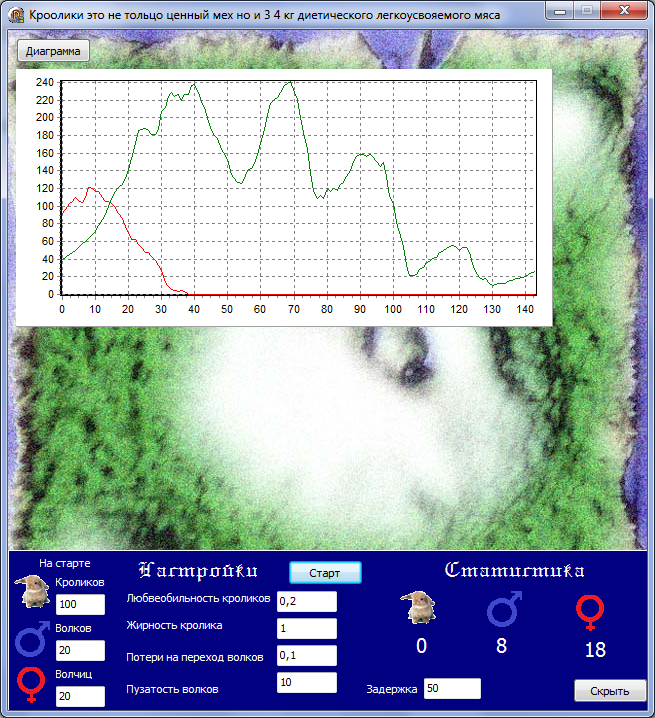Click the Статистика heading
The image size is (655, 718).
click(515, 570)
